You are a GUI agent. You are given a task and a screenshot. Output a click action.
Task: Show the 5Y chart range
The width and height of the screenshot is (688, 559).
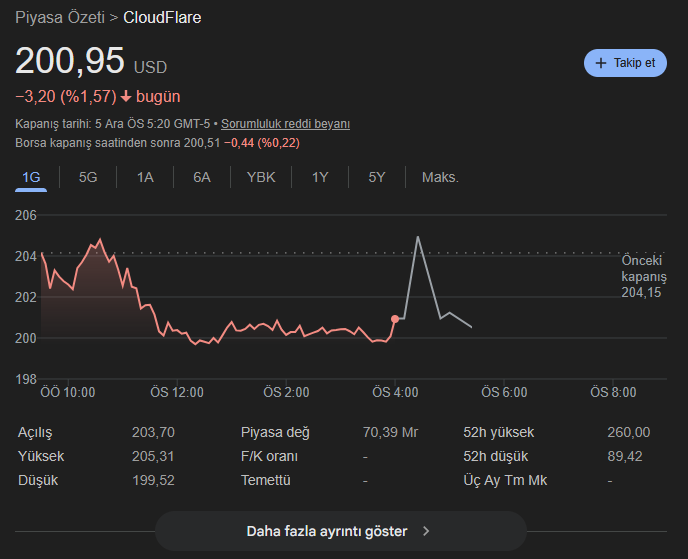point(377,177)
